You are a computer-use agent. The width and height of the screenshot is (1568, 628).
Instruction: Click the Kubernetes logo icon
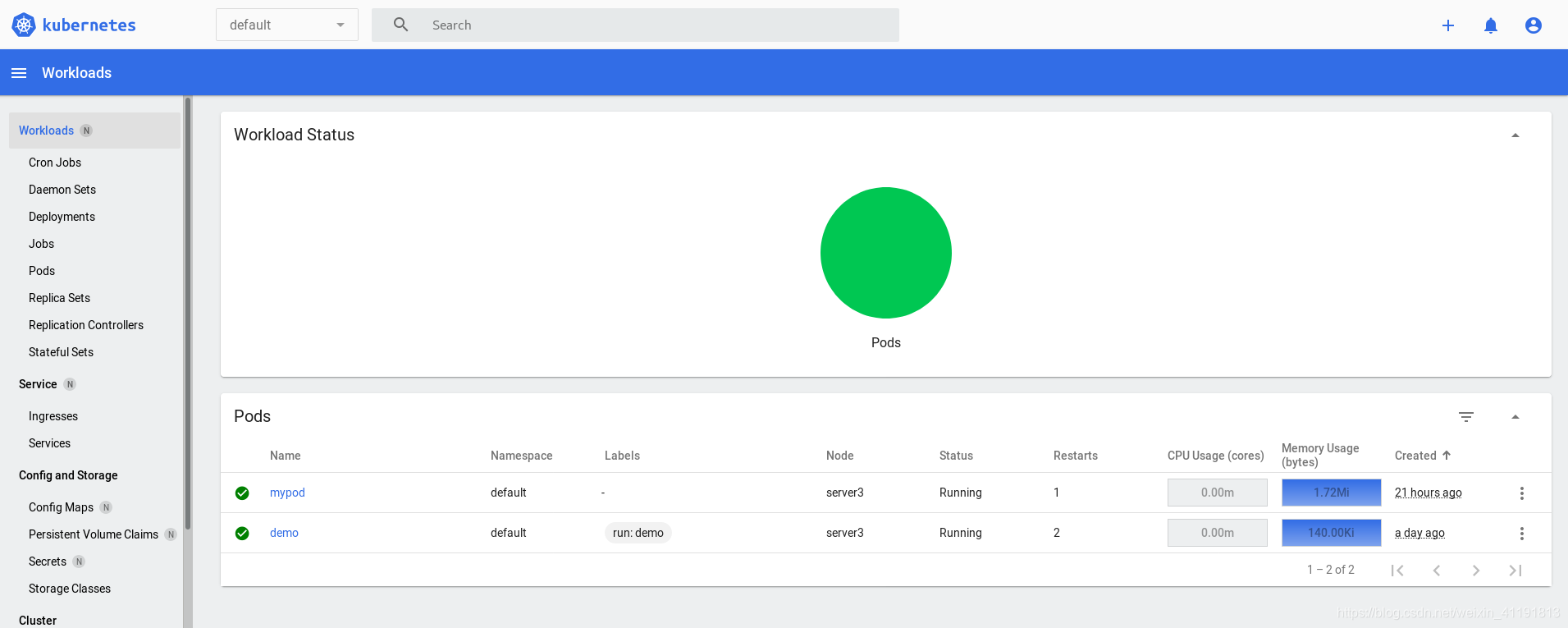coord(24,25)
